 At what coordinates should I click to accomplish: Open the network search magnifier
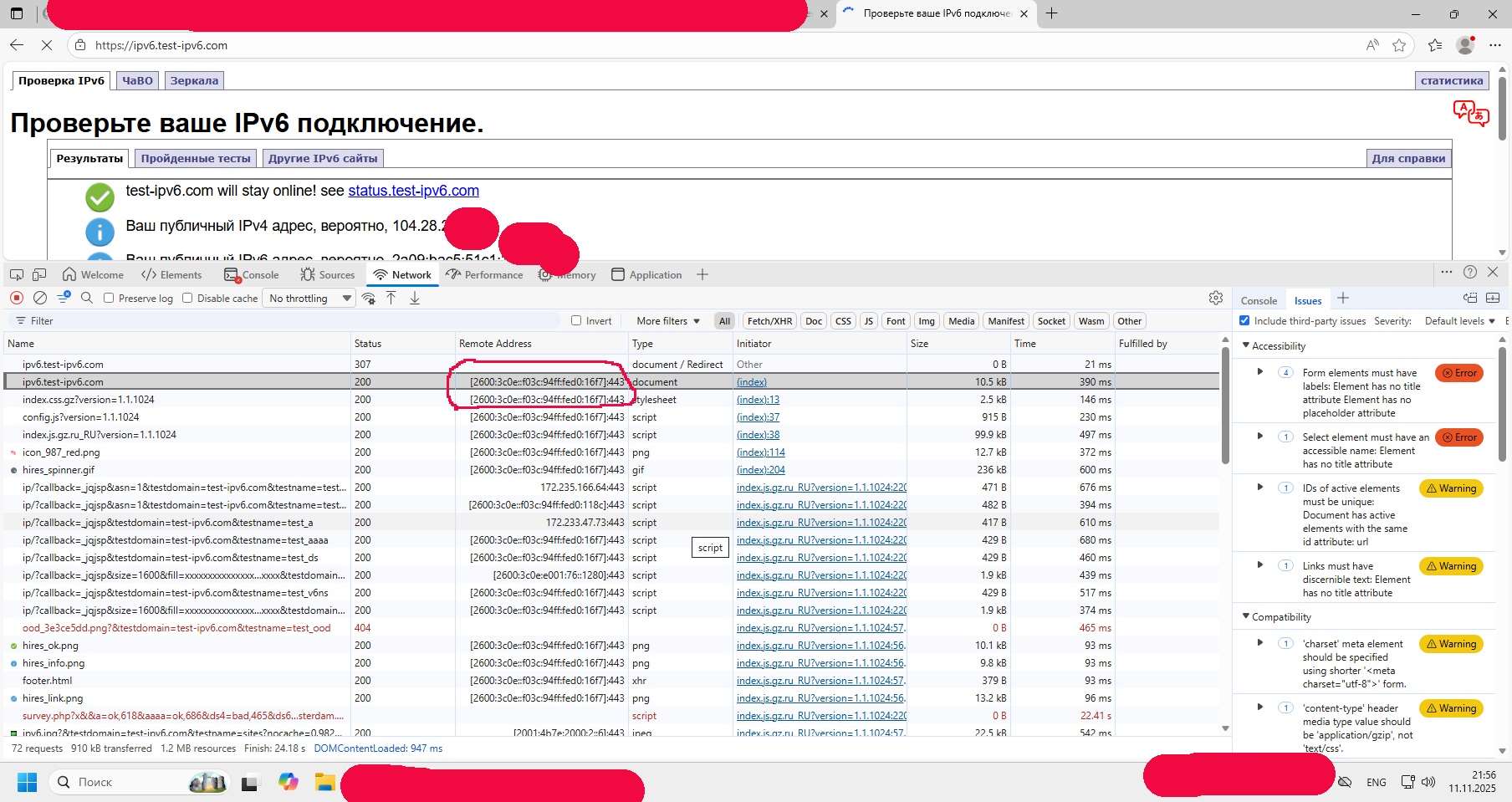pos(87,298)
